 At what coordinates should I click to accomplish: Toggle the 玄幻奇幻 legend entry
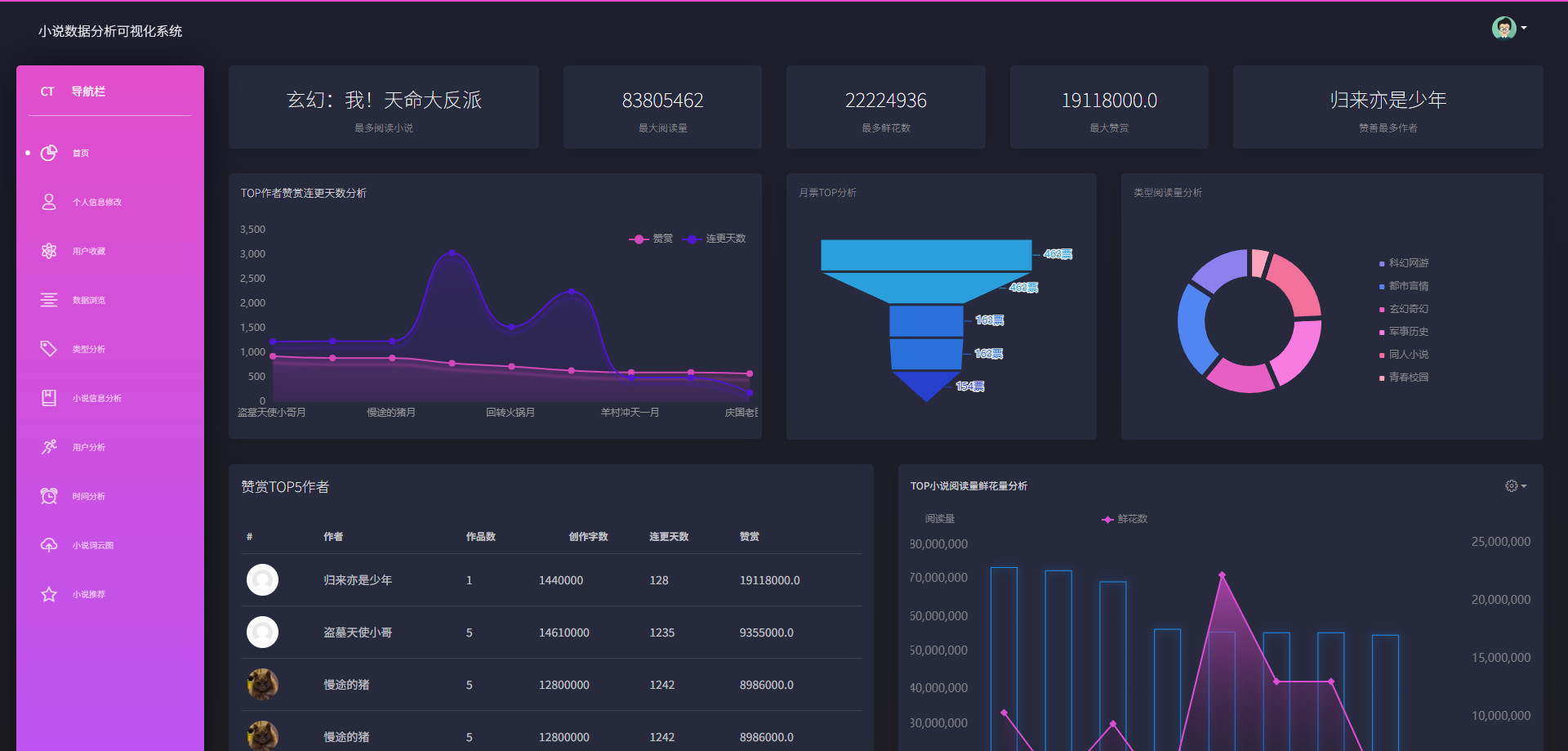click(1404, 309)
